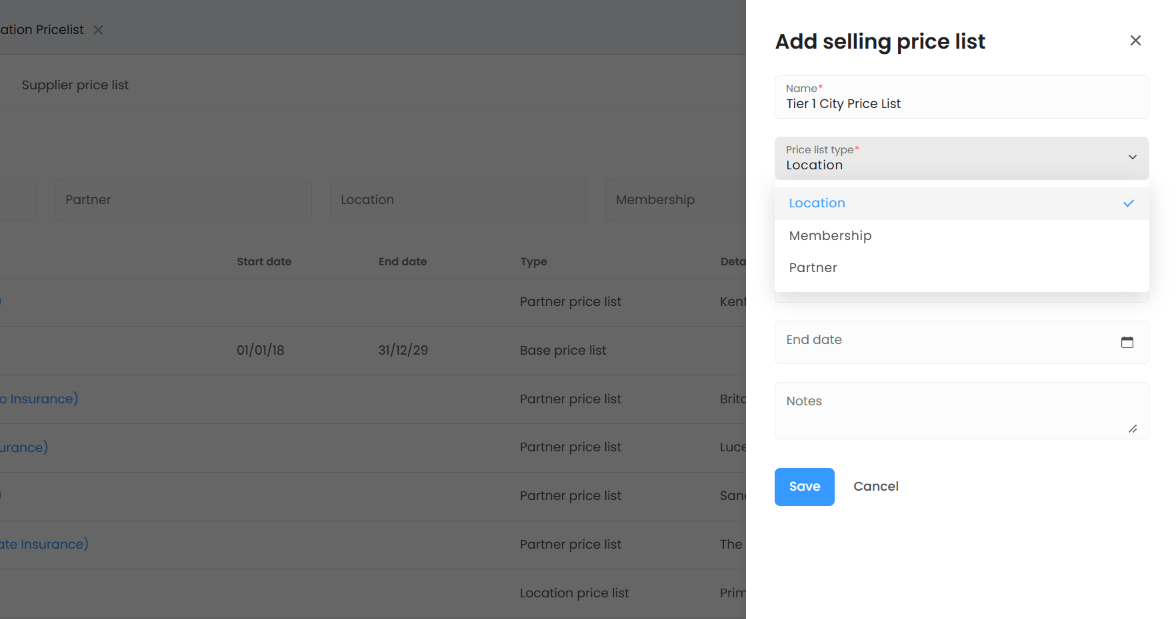Sort by End date column header
The width and height of the screenshot is (1176, 619).
402,262
